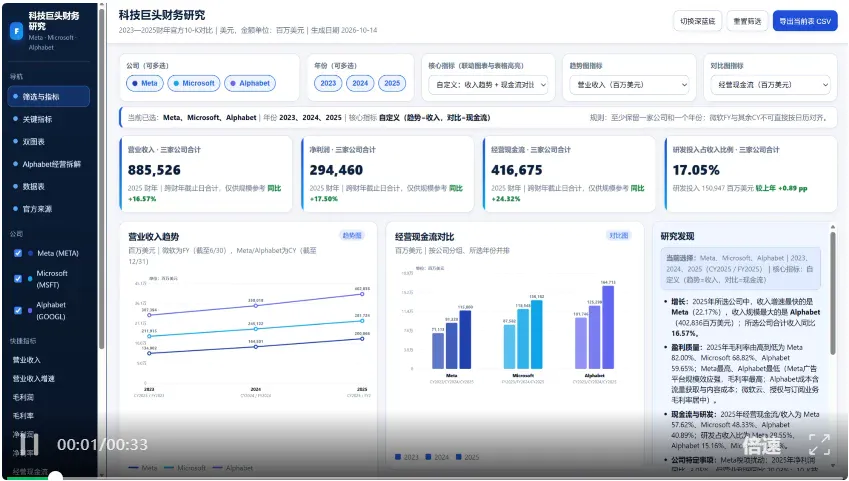Viewport: 849px width, 481px height.
Task: Open the 倍速 playback speed control
Action: tap(762, 446)
